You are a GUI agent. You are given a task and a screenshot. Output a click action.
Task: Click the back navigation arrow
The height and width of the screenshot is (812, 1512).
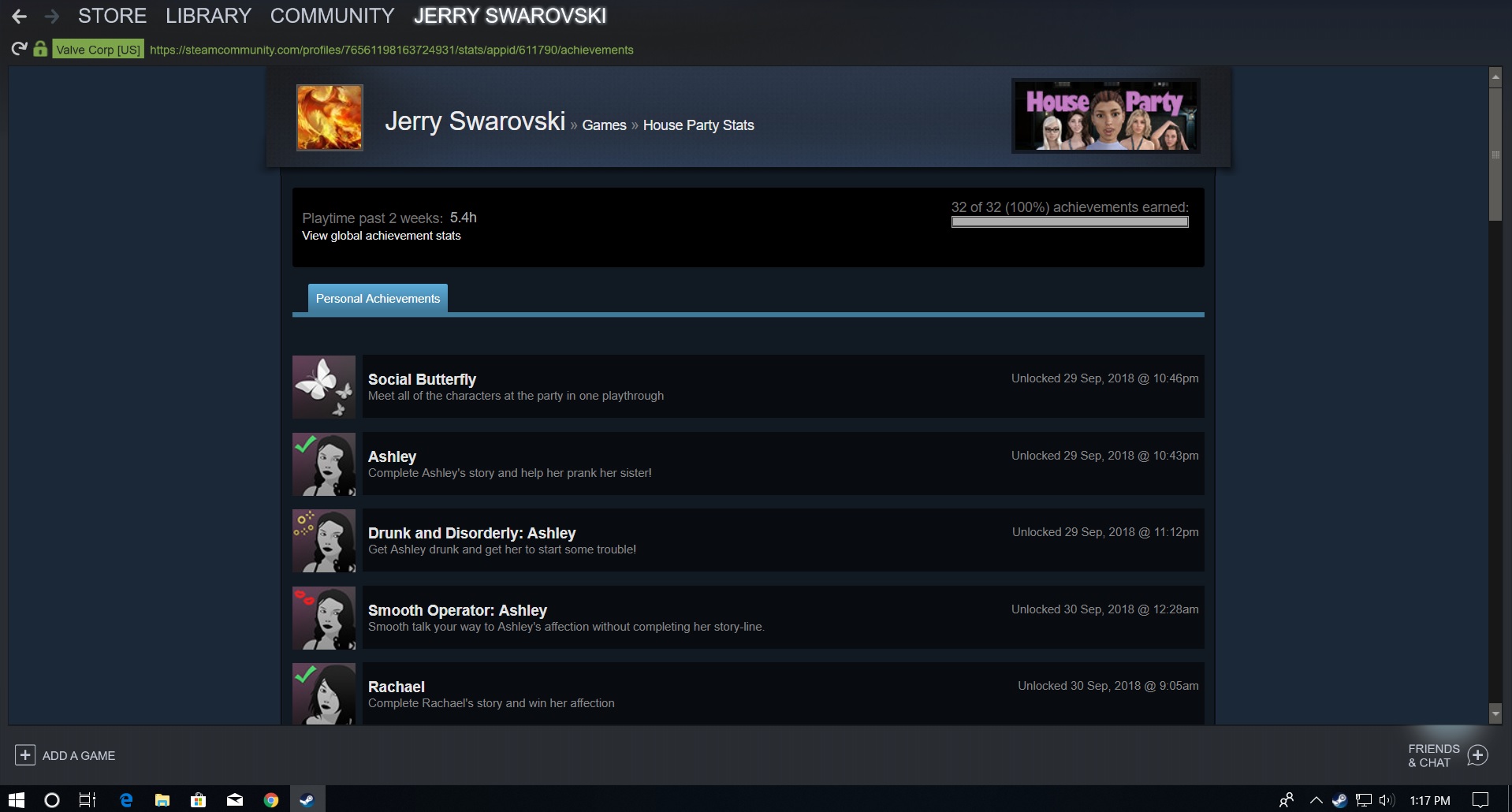19,16
